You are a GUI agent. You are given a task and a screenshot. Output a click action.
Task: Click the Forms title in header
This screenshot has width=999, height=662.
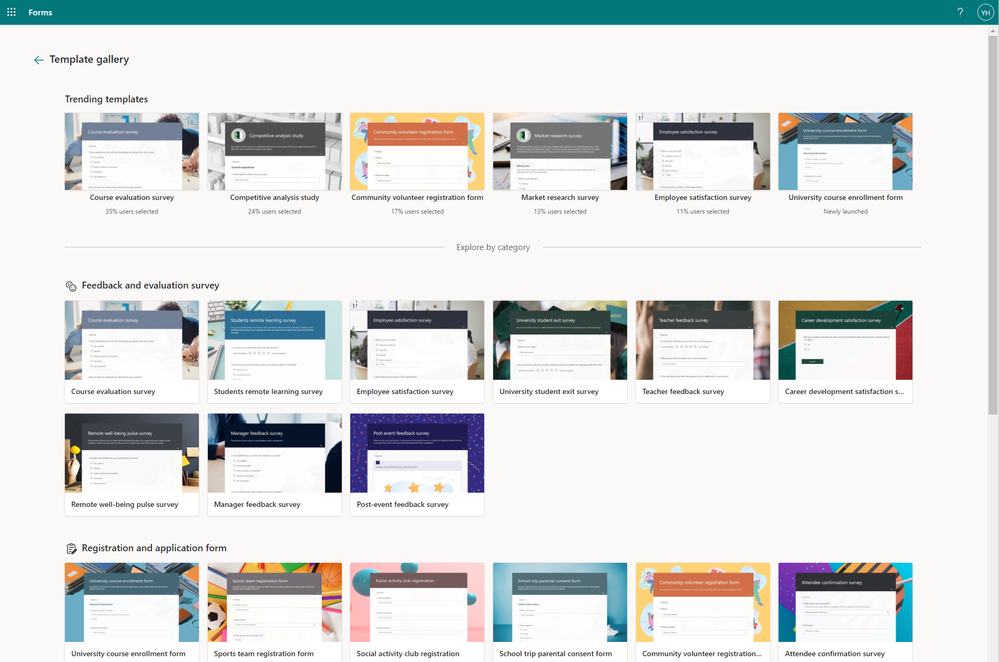40,12
